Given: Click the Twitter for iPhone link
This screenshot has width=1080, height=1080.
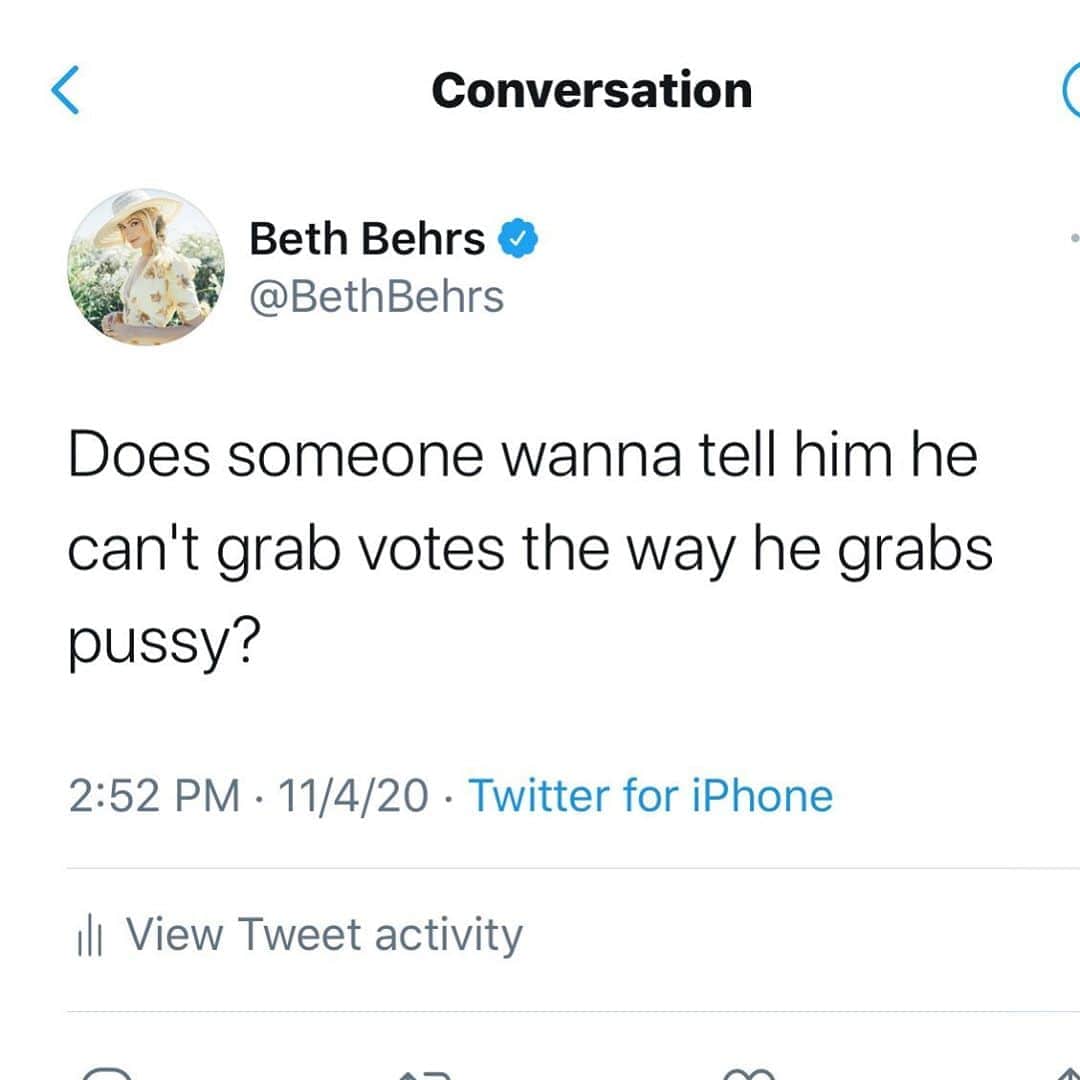Looking at the screenshot, I should (650, 796).
